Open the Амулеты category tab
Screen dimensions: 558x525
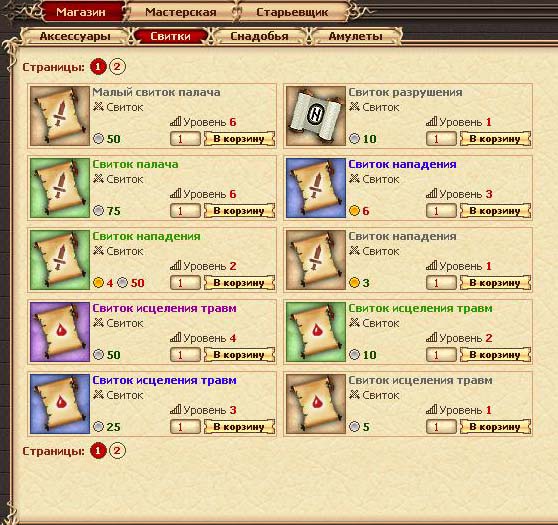(x=356, y=36)
